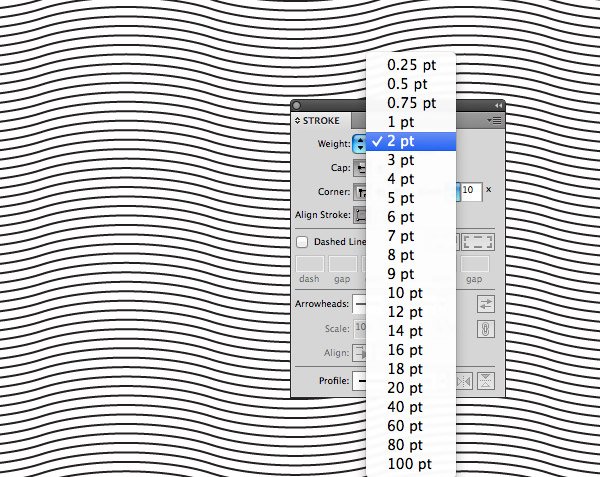The height and width of the screenshot is (477, 600).
Task: Click the swap arrowheads icon
Action: coord(486,304)
